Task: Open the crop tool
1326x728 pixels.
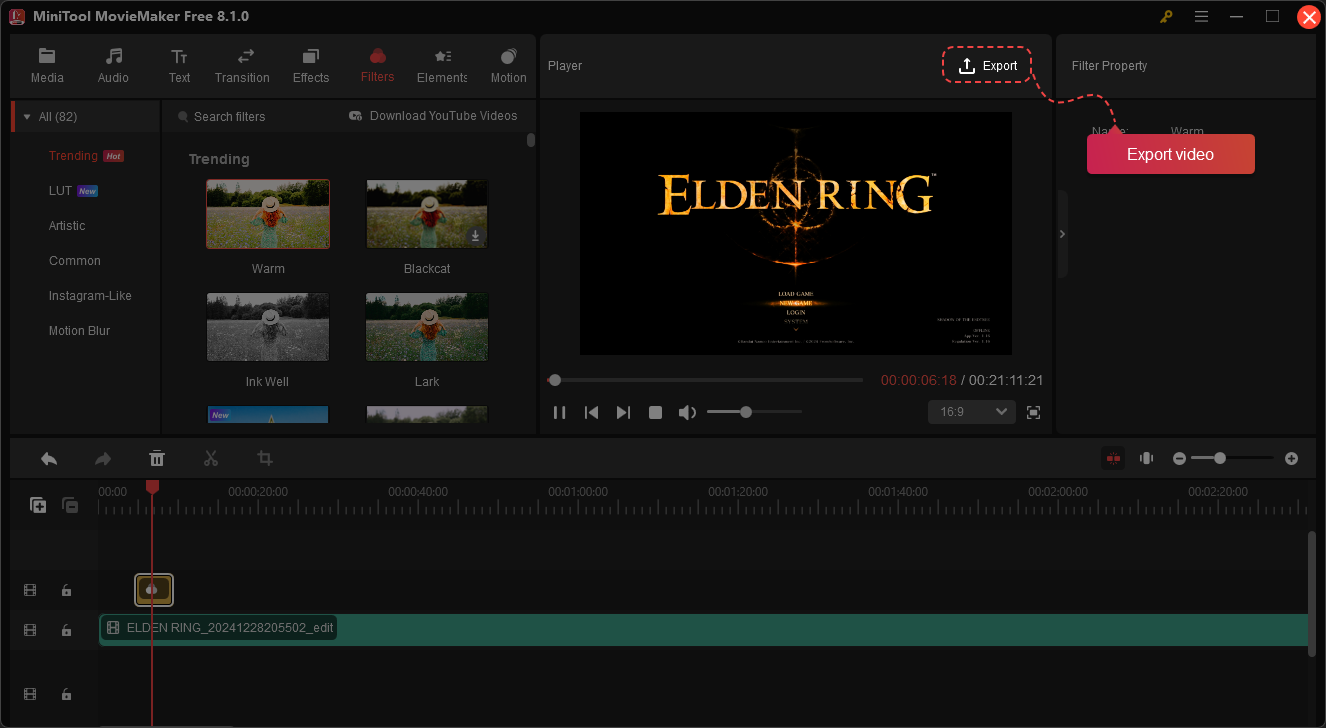Action: coord(265,458)
